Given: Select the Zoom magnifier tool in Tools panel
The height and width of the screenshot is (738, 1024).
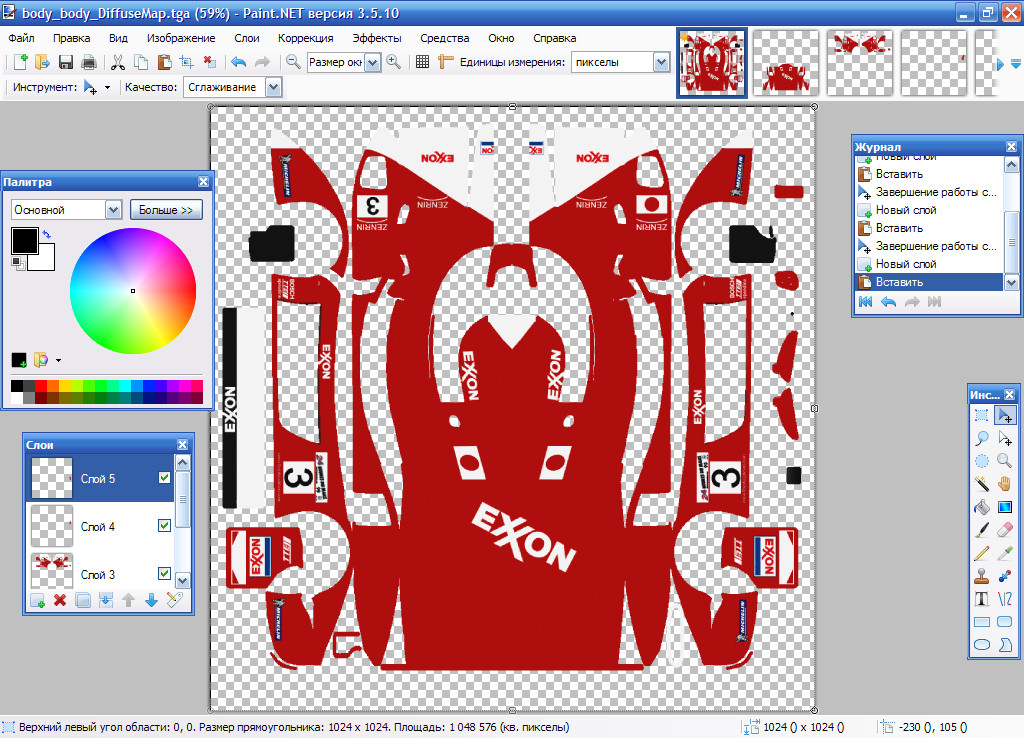Looking at the screenshot, I should tap(1004, 461).
